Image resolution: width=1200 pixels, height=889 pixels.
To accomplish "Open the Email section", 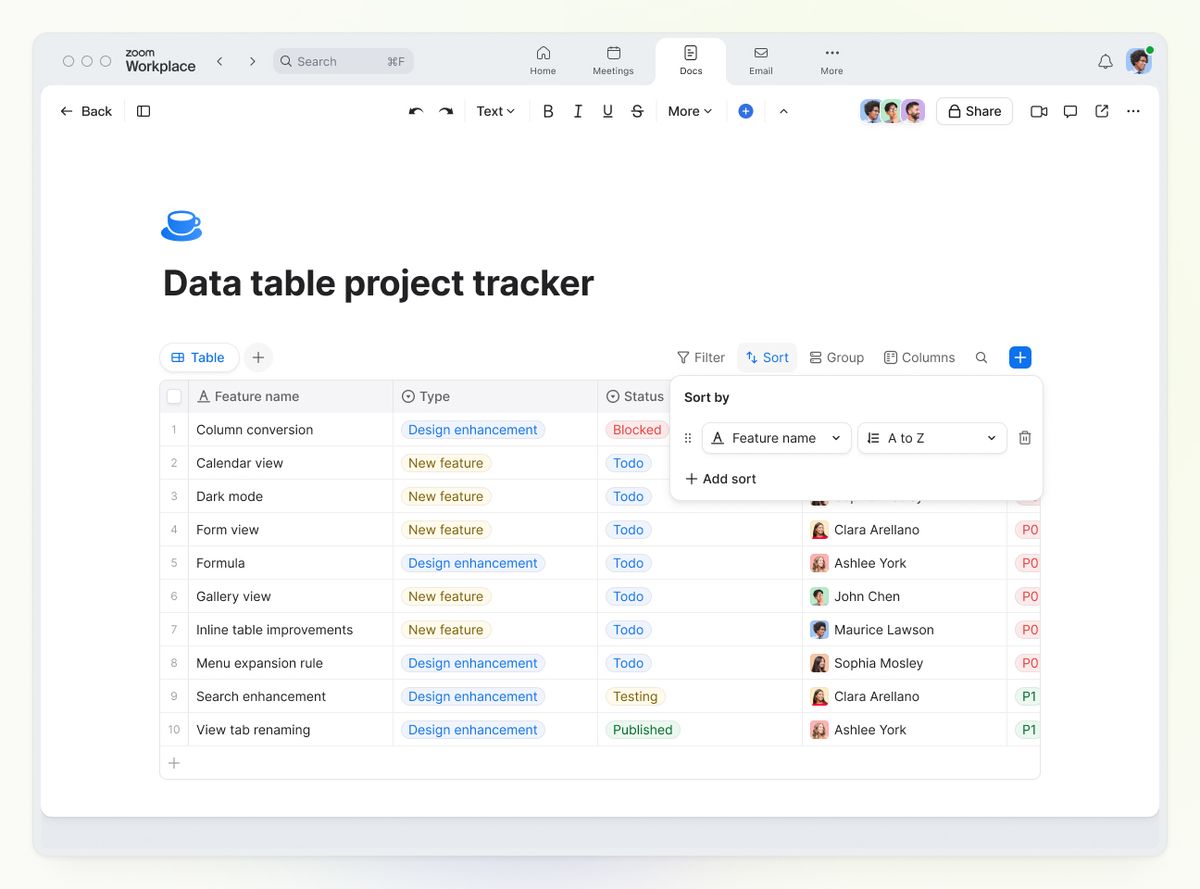I will coord(761,61).
